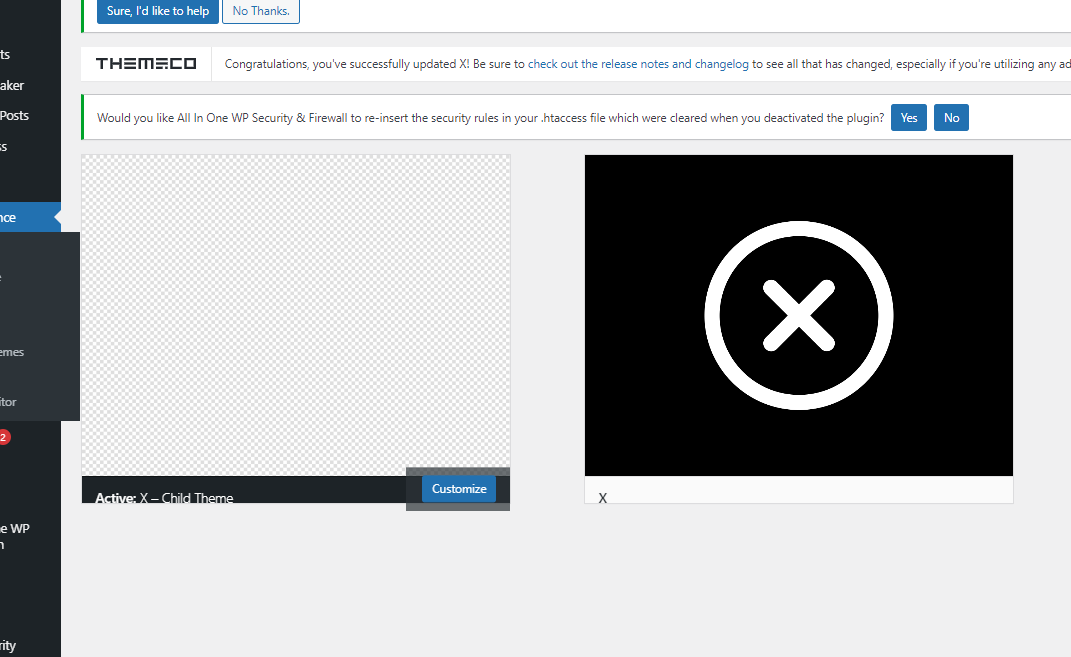
Task: Open the X theme thumbnail with circled X
Action: tap(798, 315)
